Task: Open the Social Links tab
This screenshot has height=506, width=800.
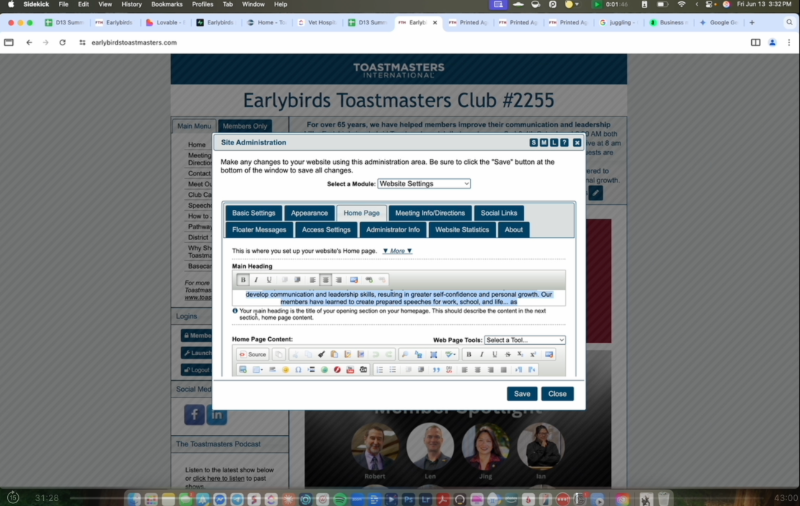Action: 499,213
